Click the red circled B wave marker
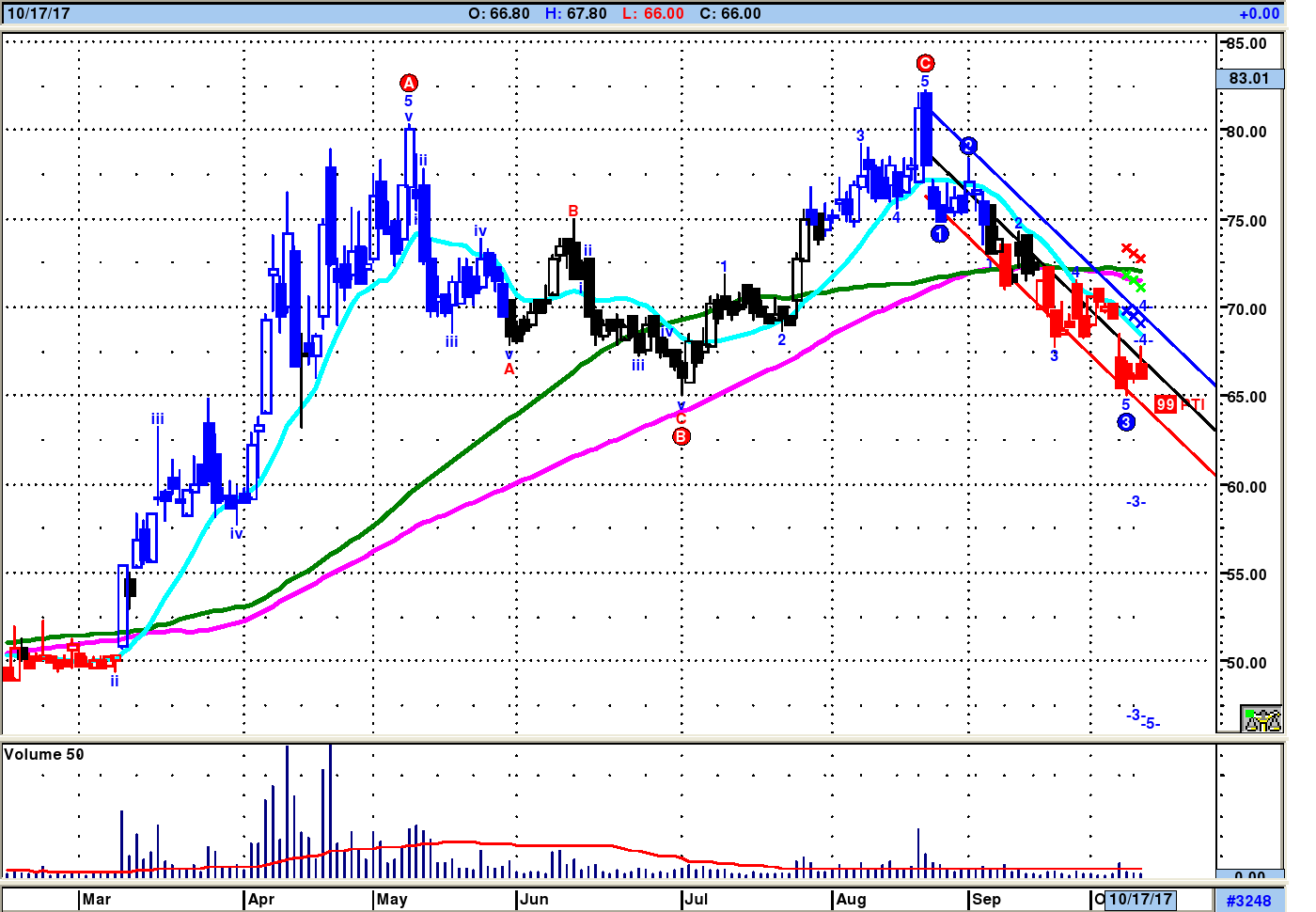 [x=681, y=436]
